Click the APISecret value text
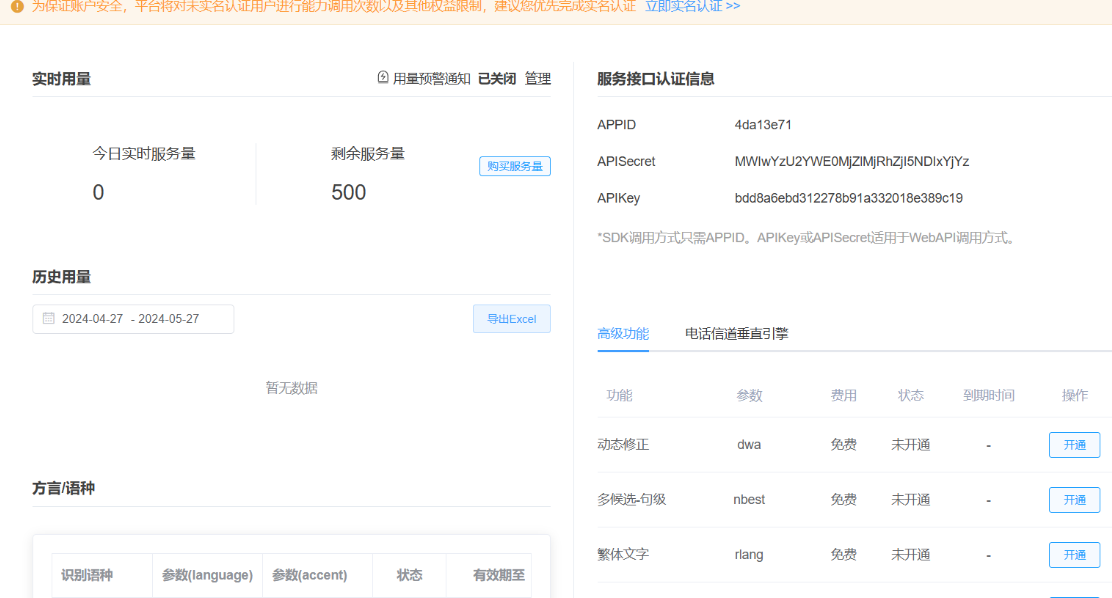1112x598 pixels. (x=851, y=161)
